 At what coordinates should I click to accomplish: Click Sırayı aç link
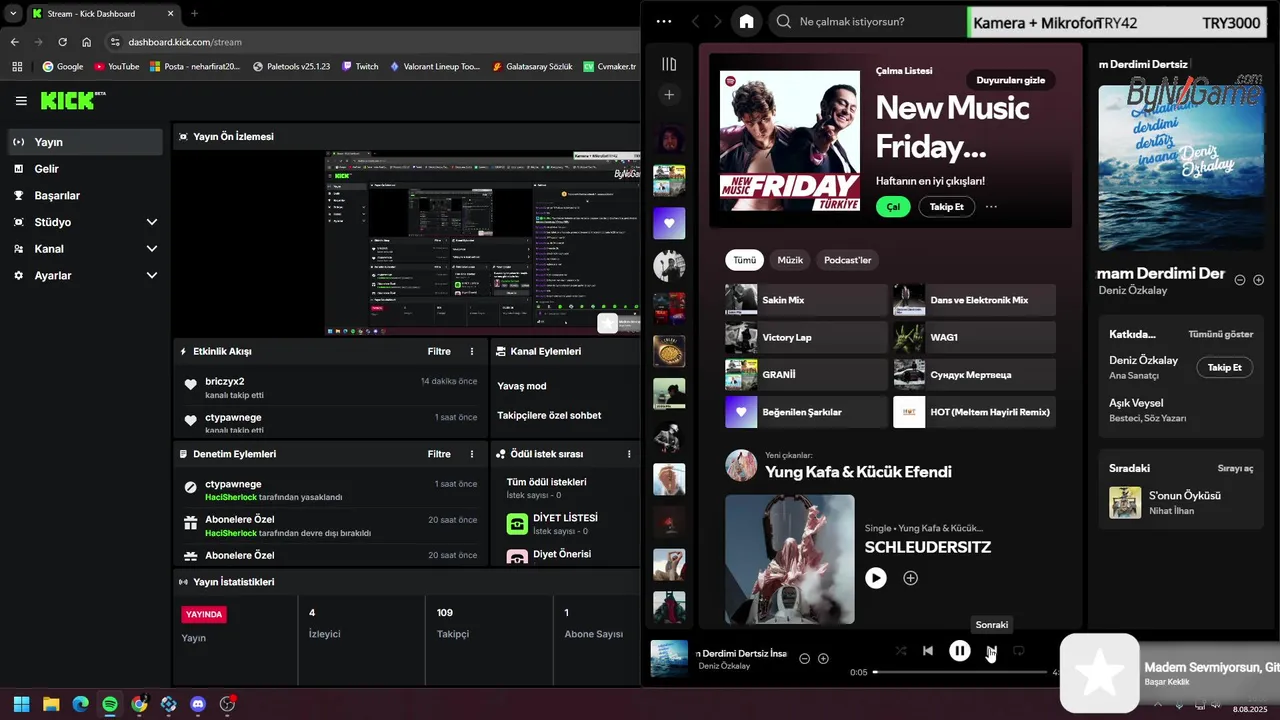coord(1235,468)
